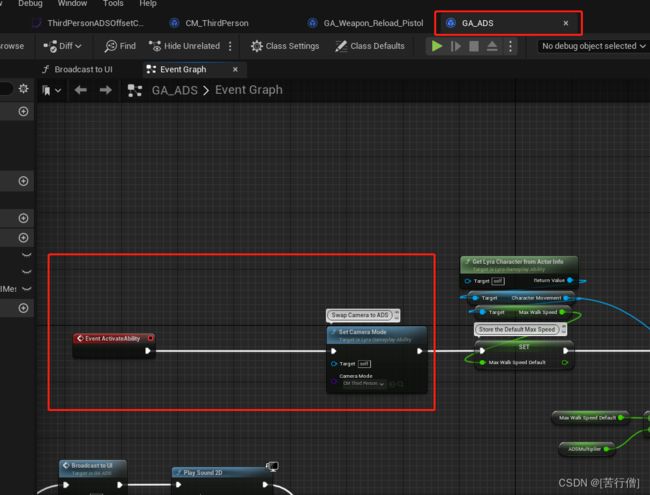650x495 pixels.
Task: Open the Camera Mode class dropdown
Action: pyautogui.click(x=364, y=383)
